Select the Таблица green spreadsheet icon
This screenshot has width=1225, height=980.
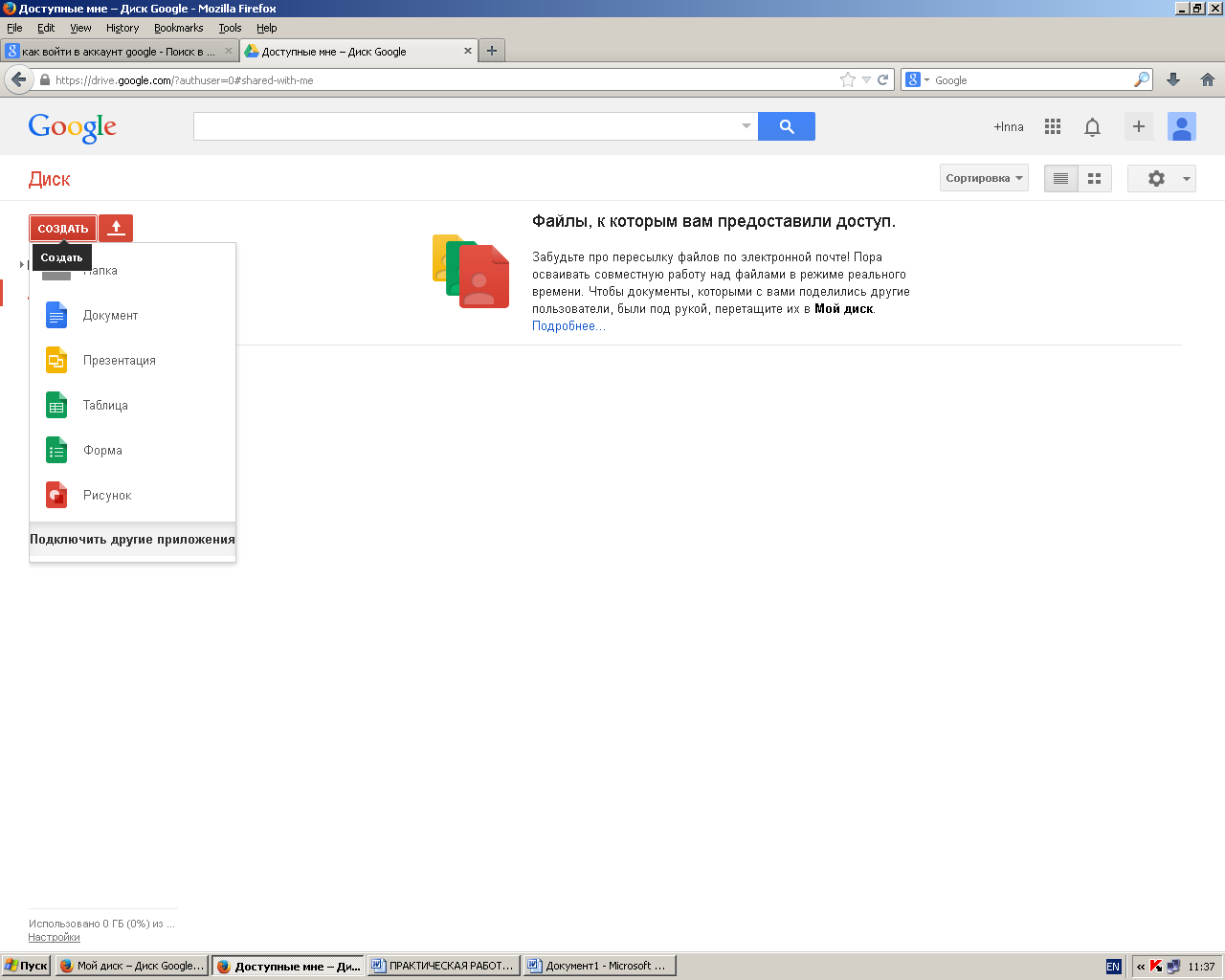pyautogui.click(x=56, y=405)
